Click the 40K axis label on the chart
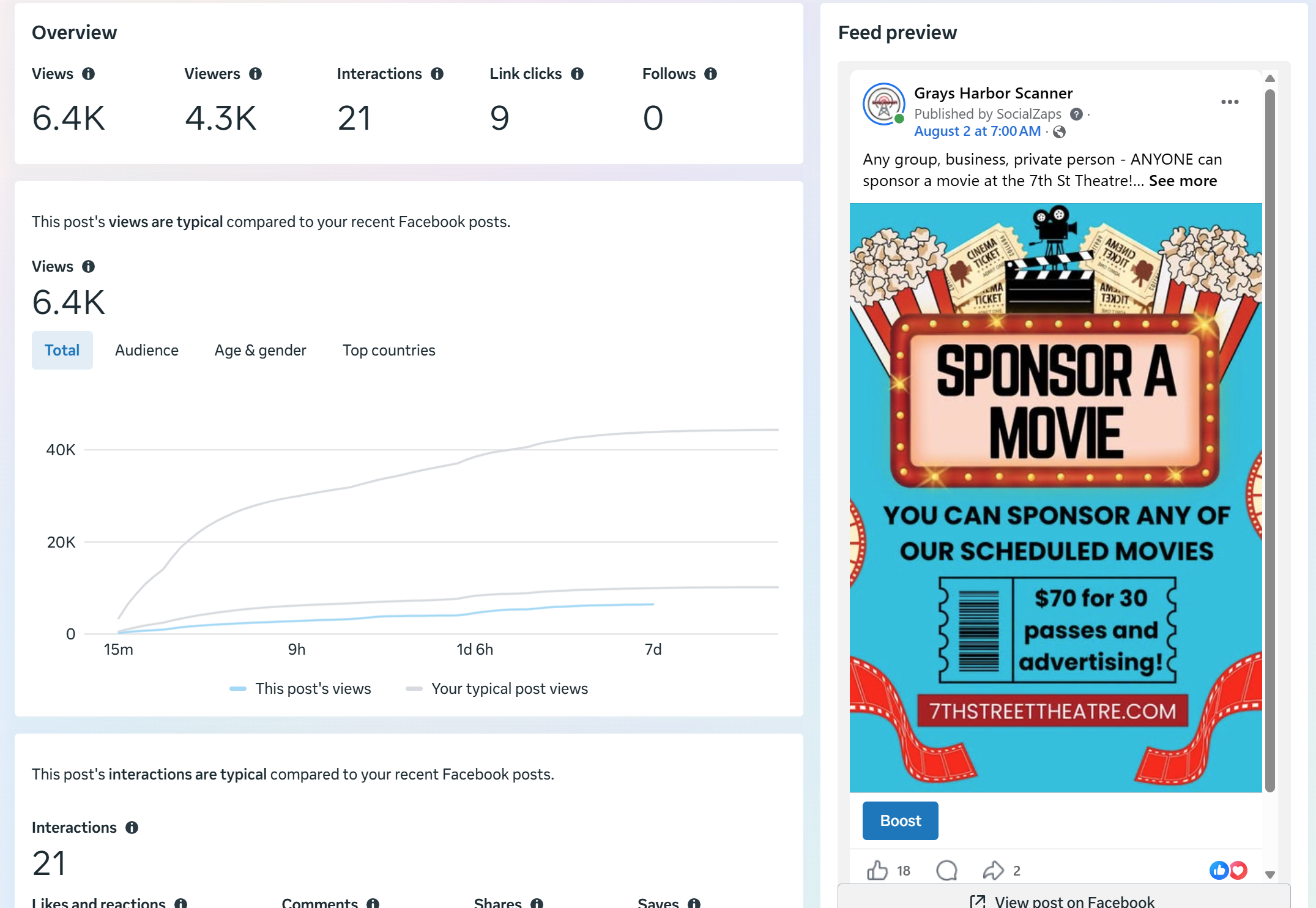 61,450
